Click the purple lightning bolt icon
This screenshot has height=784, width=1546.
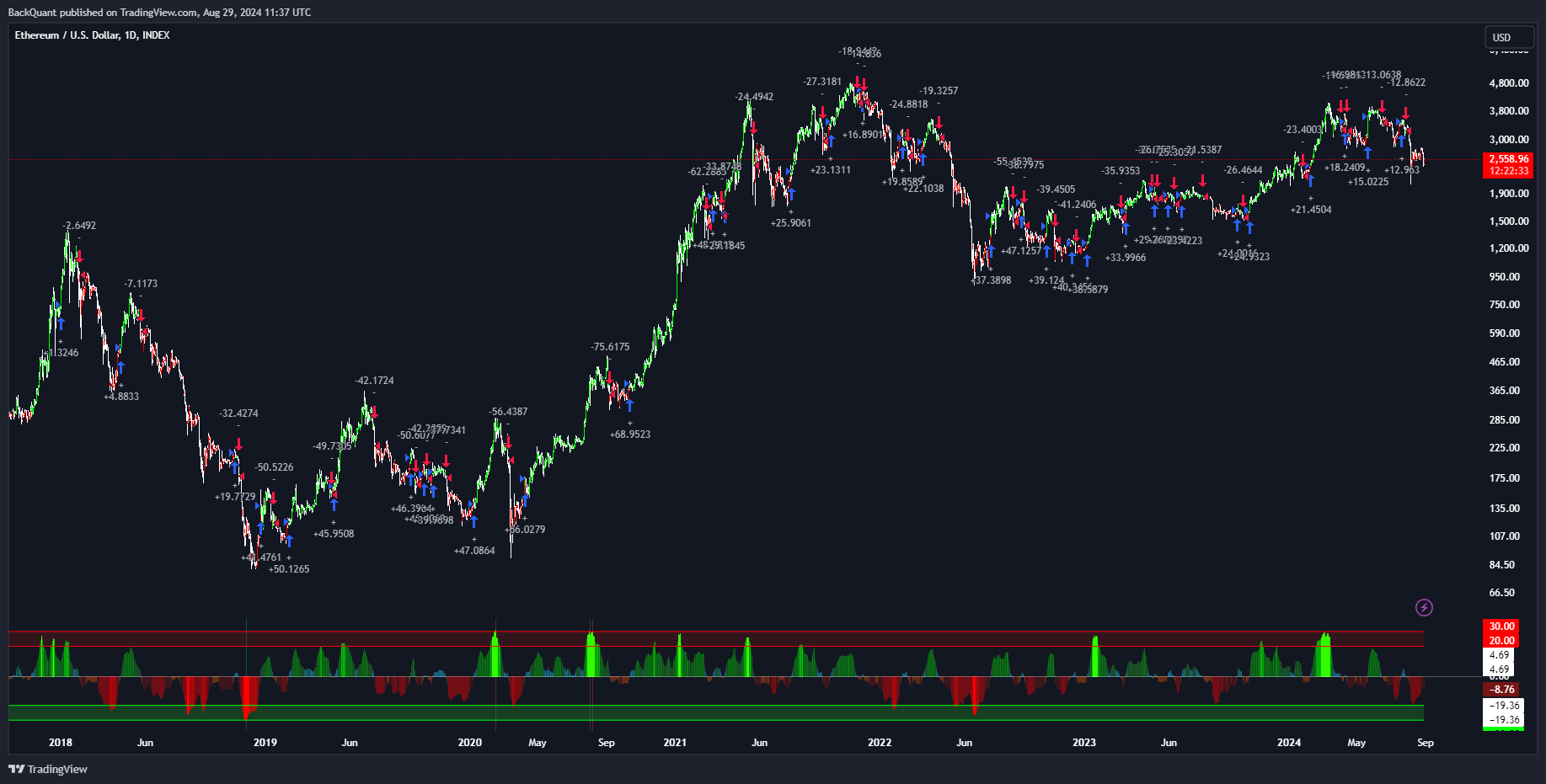click(1424, 607)
